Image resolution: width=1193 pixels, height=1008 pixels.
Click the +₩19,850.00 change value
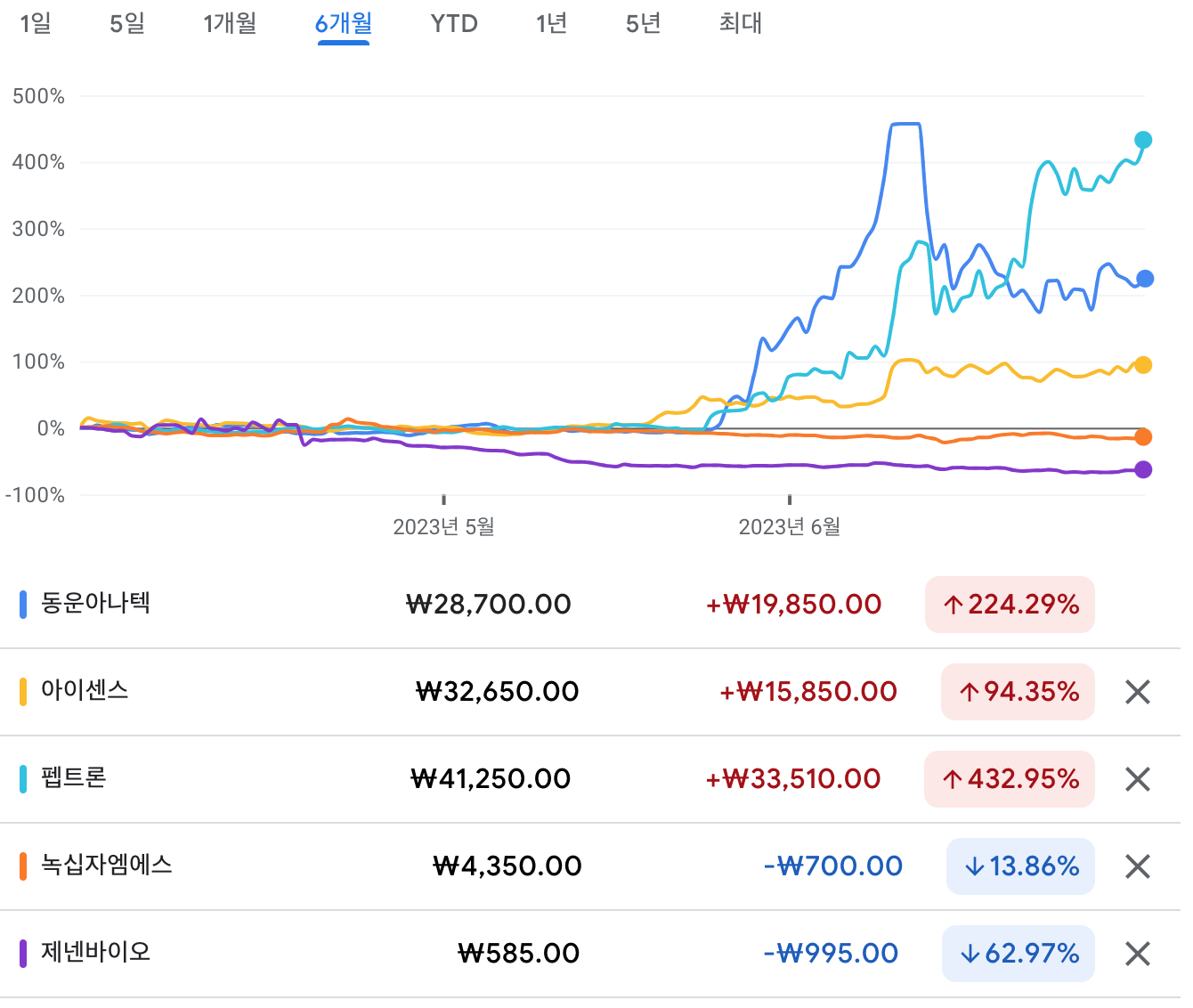click(x=793, y=605)
